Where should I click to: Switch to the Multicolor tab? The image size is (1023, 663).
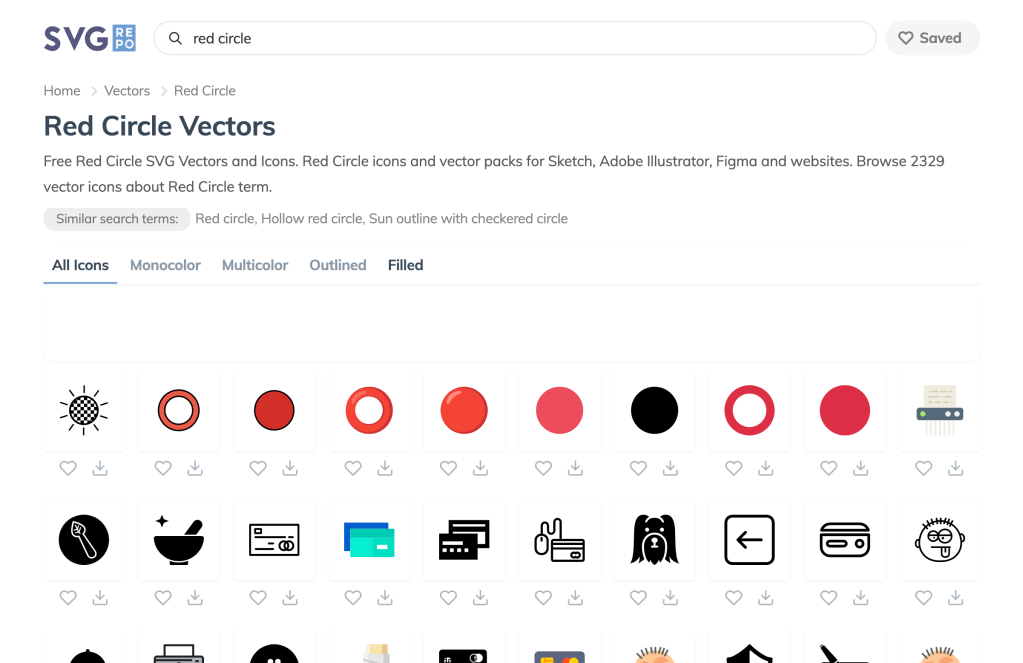(255, 265)
